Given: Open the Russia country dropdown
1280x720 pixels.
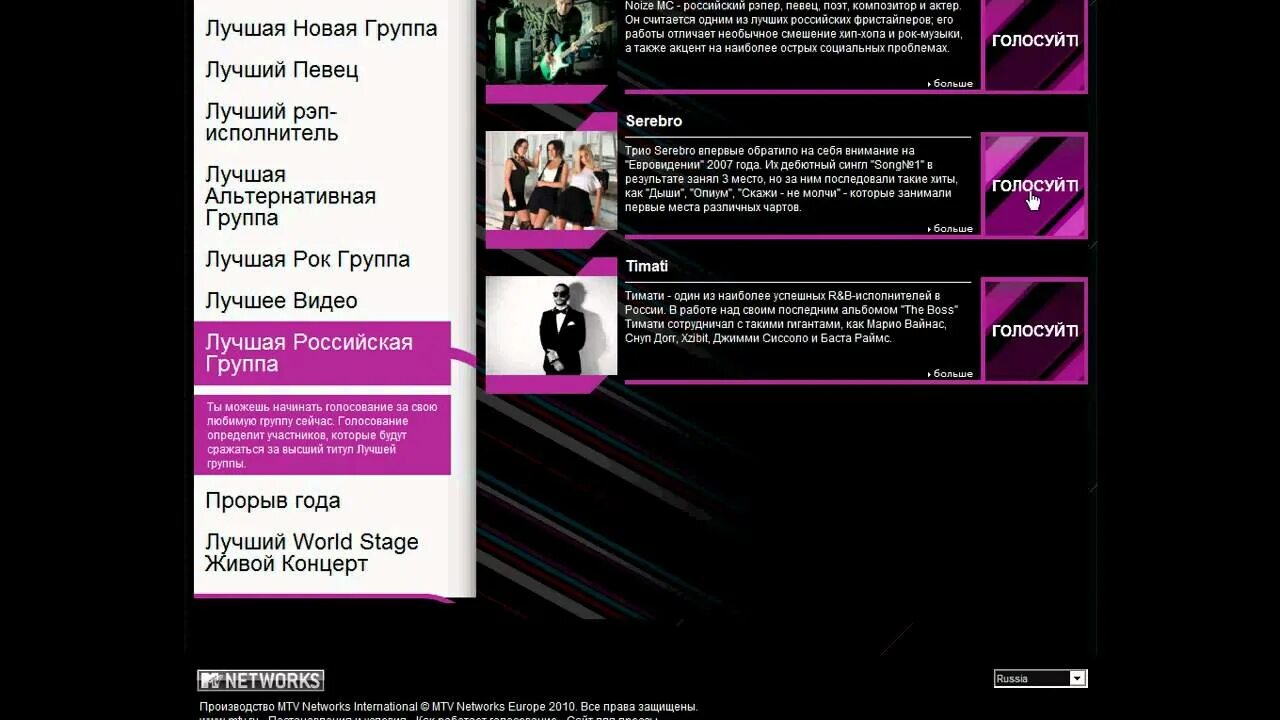Looking at the screenshot, I should coord(1040,678).
